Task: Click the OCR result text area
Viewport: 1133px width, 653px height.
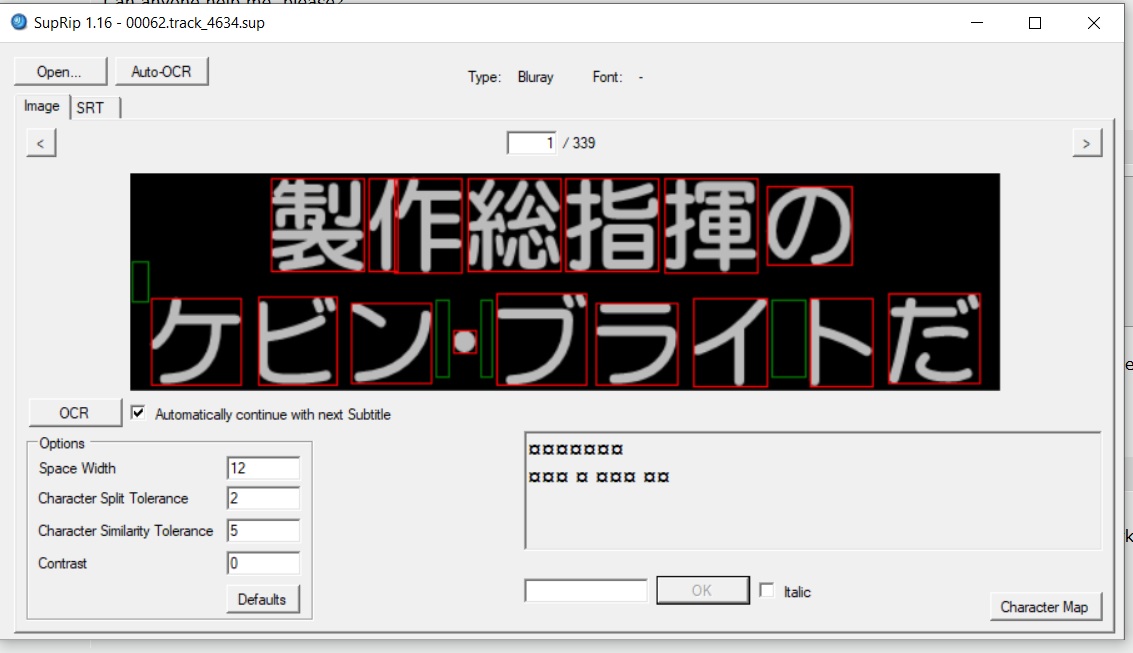Action: point(813,491)
